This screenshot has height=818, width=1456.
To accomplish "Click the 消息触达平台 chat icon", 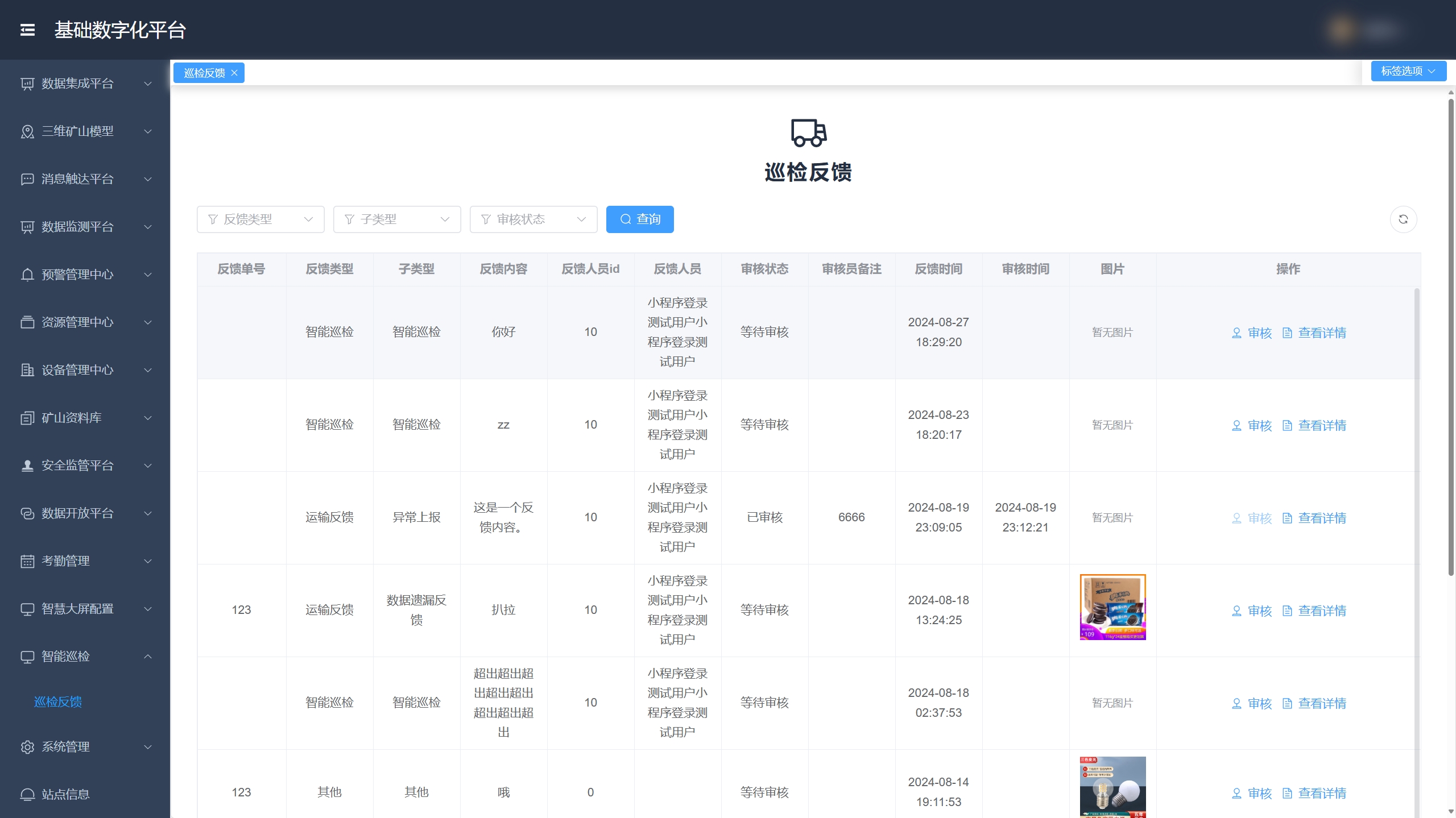I will coord(27,180).
